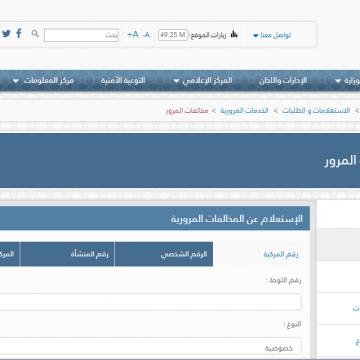The image size is (360, 360).
Task: Open the Twitter page icon
Action: coord(6,33)
